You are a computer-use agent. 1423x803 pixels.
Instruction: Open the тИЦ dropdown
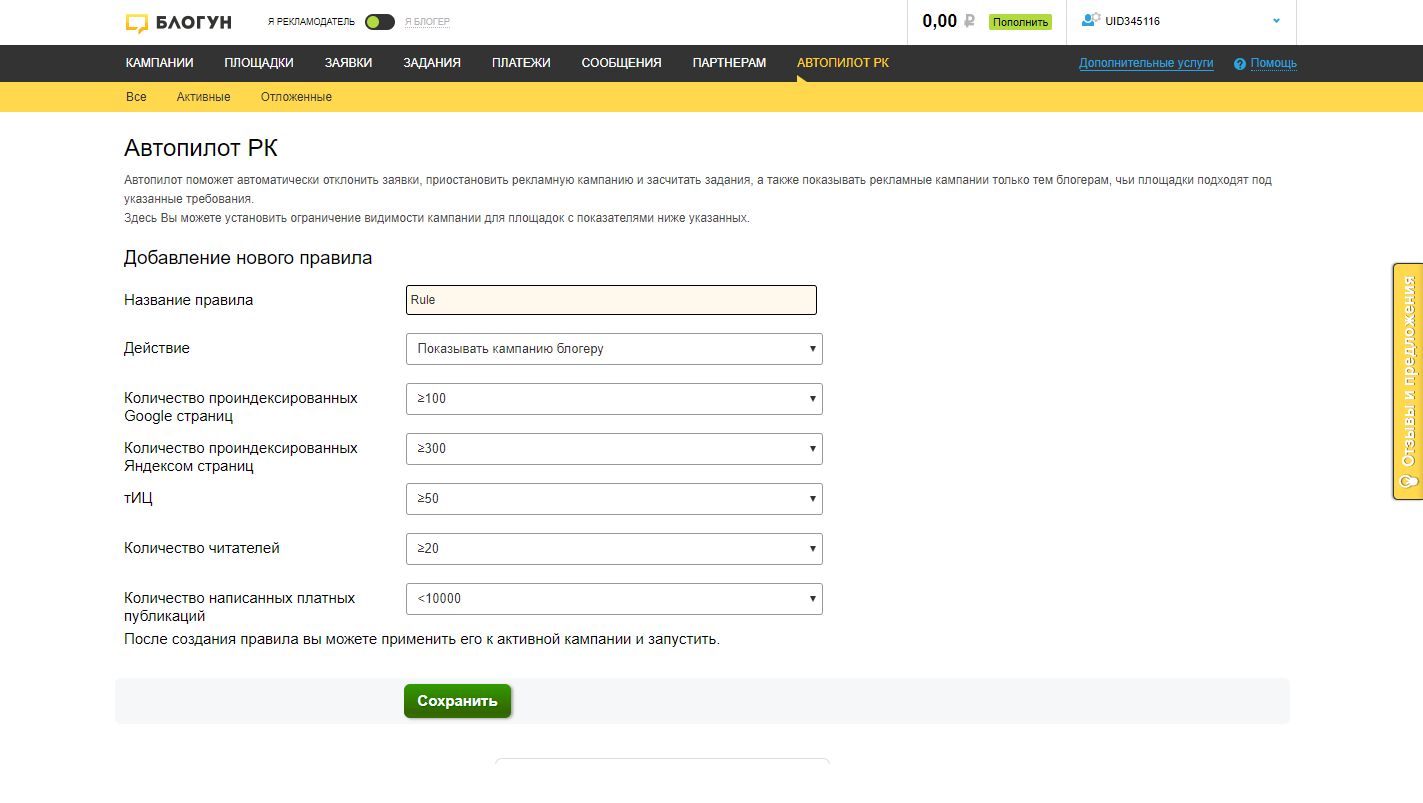pos(614,499)
